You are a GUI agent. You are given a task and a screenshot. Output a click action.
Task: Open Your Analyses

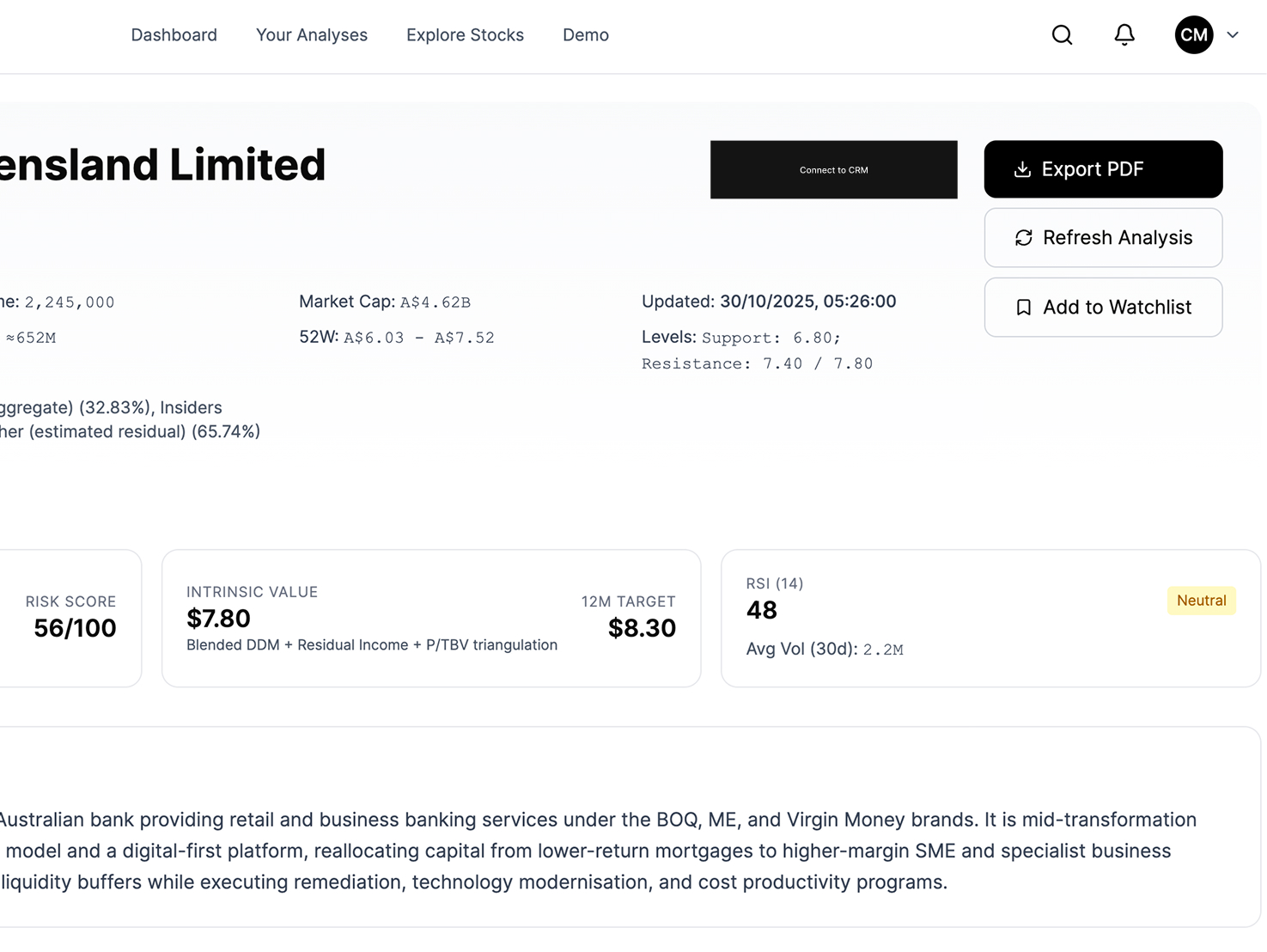pos(311,35)
